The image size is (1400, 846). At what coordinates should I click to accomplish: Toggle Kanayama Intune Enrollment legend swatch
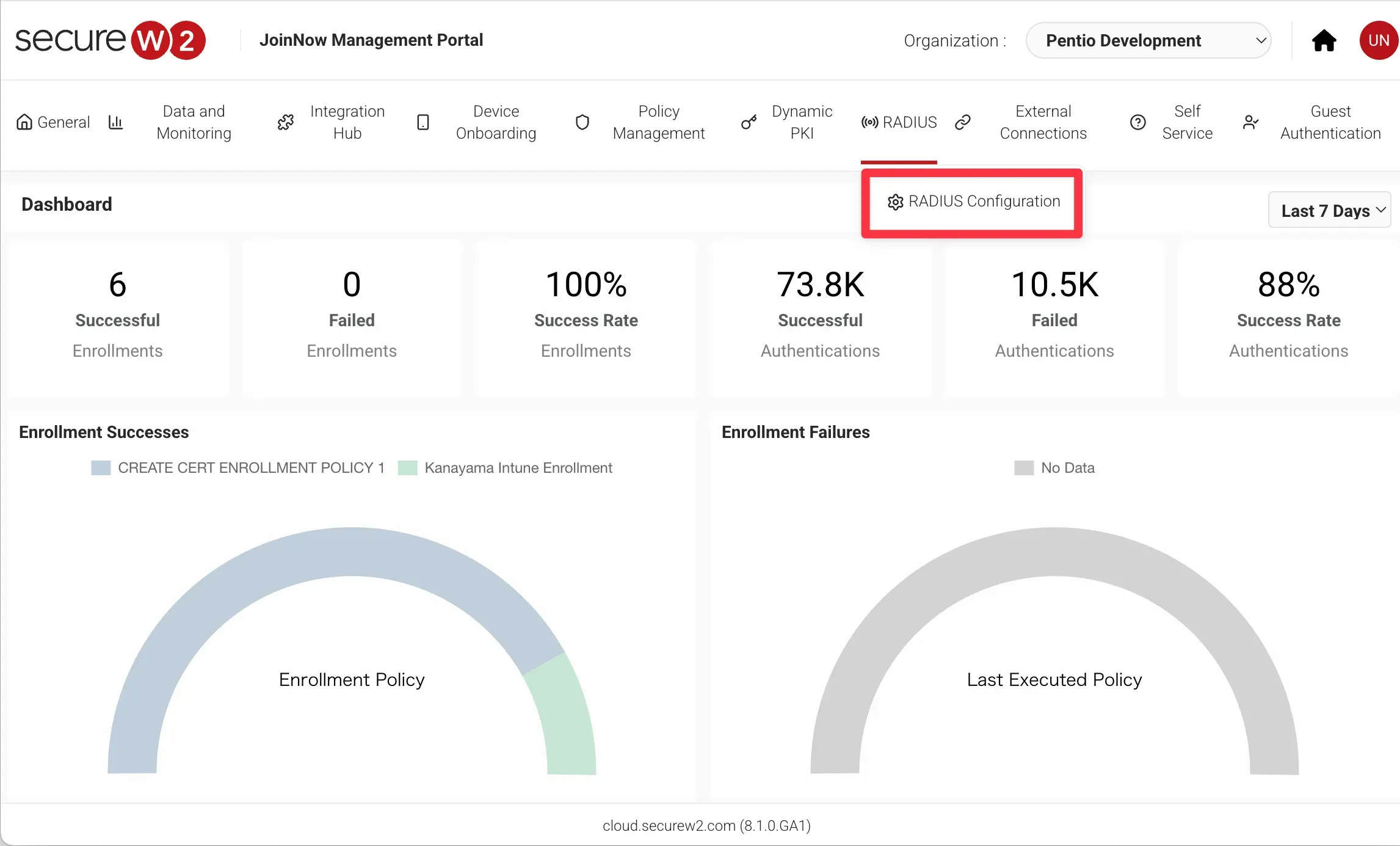pyautogui.click(x=407, y=468)
